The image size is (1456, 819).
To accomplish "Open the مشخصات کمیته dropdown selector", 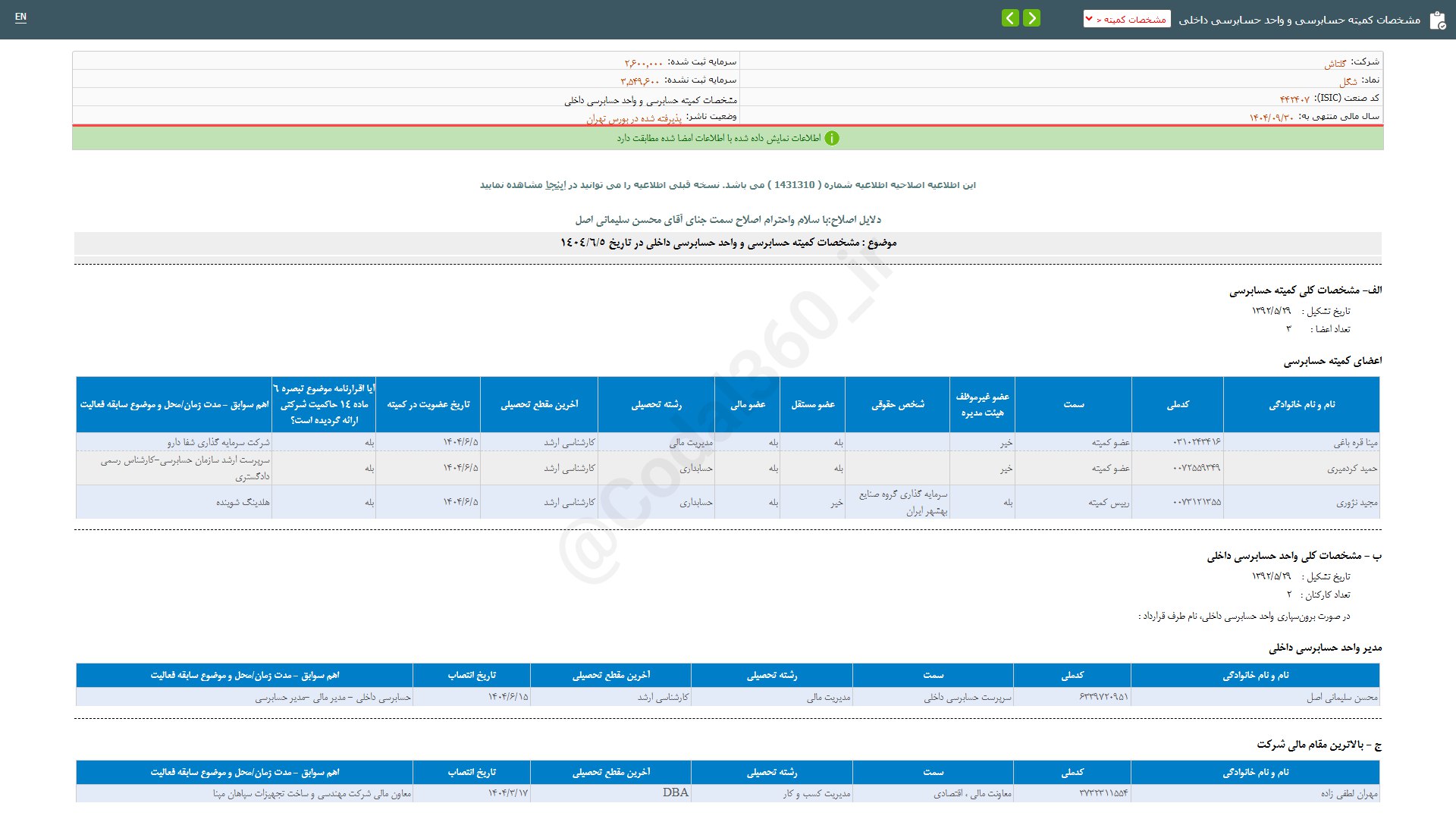I will [x=1127, y=19].
